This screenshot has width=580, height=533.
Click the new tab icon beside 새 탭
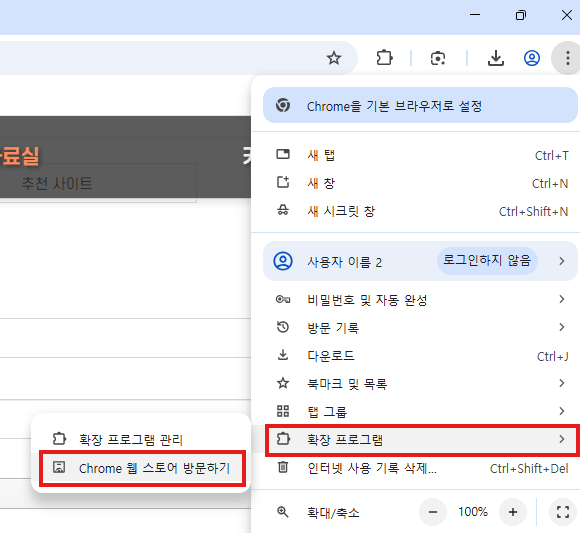[283, 154]
